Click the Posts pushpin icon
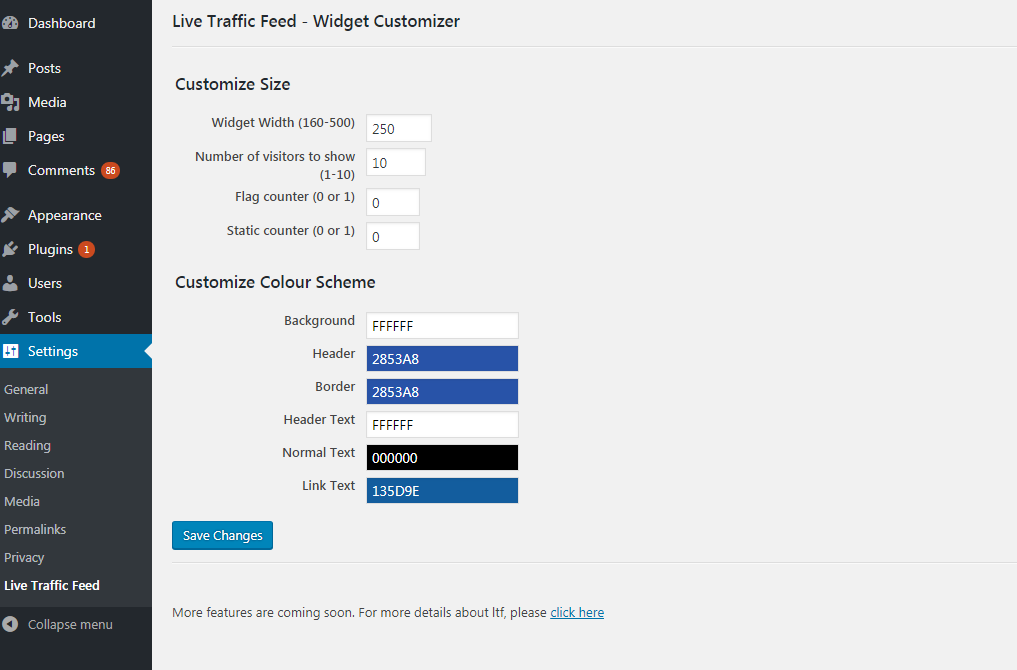 point(10,68)
